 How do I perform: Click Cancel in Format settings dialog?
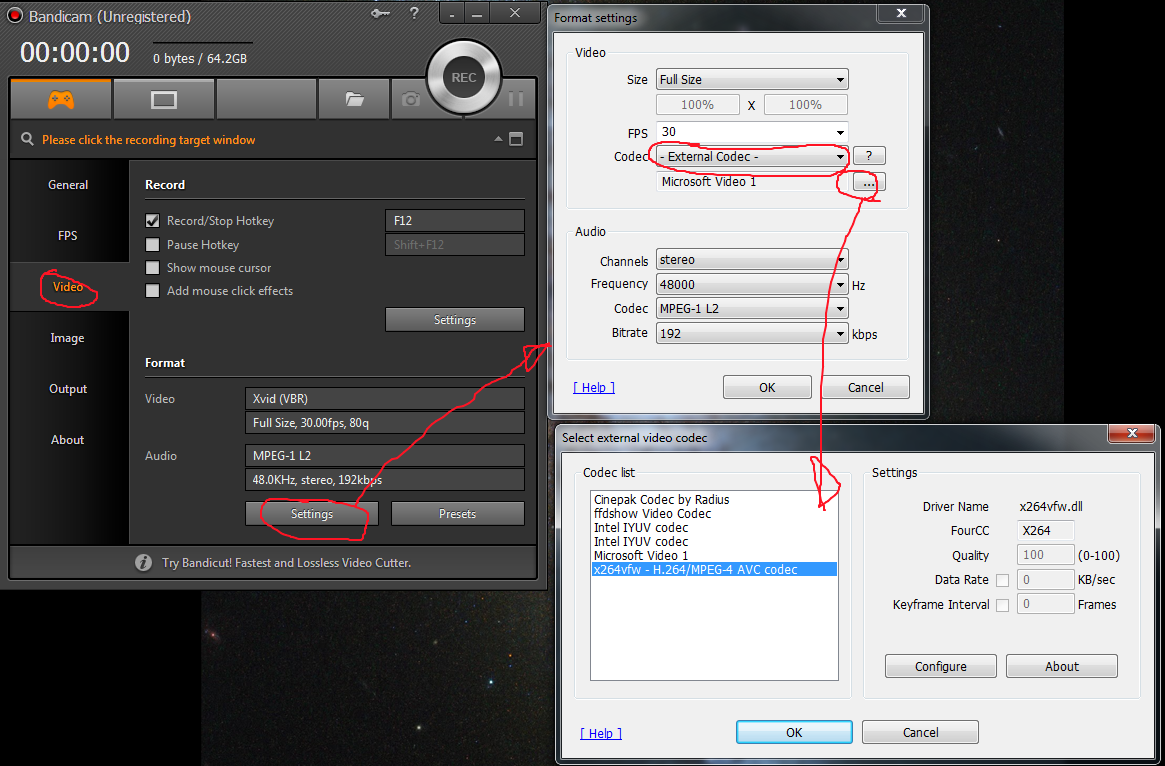click(x=866, y=387)
